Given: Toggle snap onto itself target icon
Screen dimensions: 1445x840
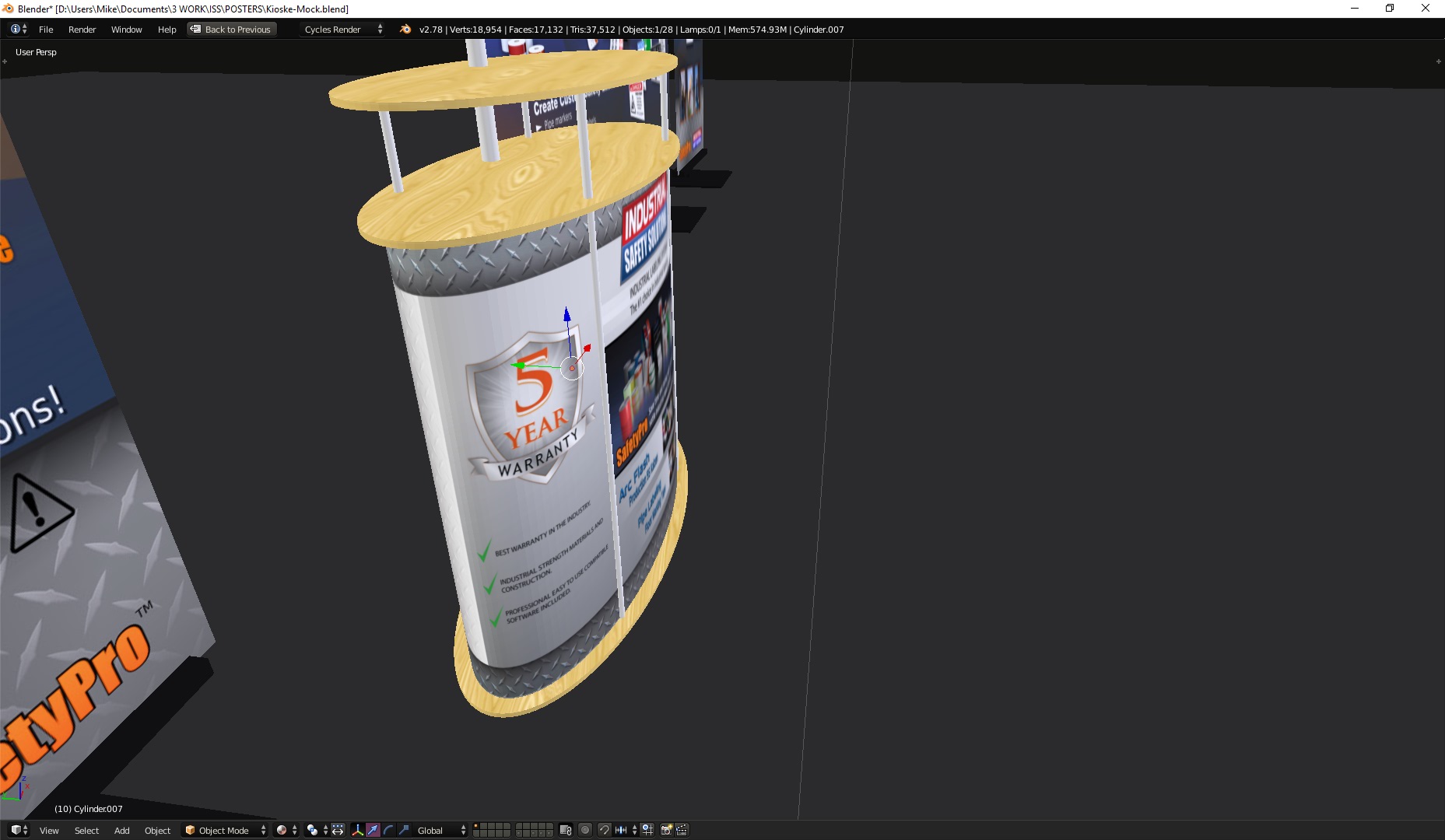Looking at the screenshot, I should [647, 831].
